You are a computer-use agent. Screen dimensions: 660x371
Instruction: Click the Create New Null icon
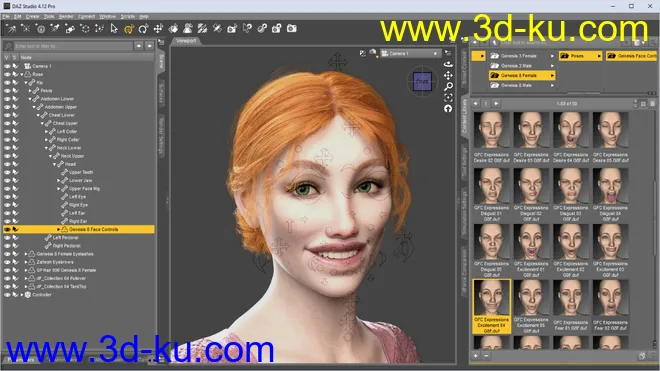pyautogui.click(x=85, y=29)
